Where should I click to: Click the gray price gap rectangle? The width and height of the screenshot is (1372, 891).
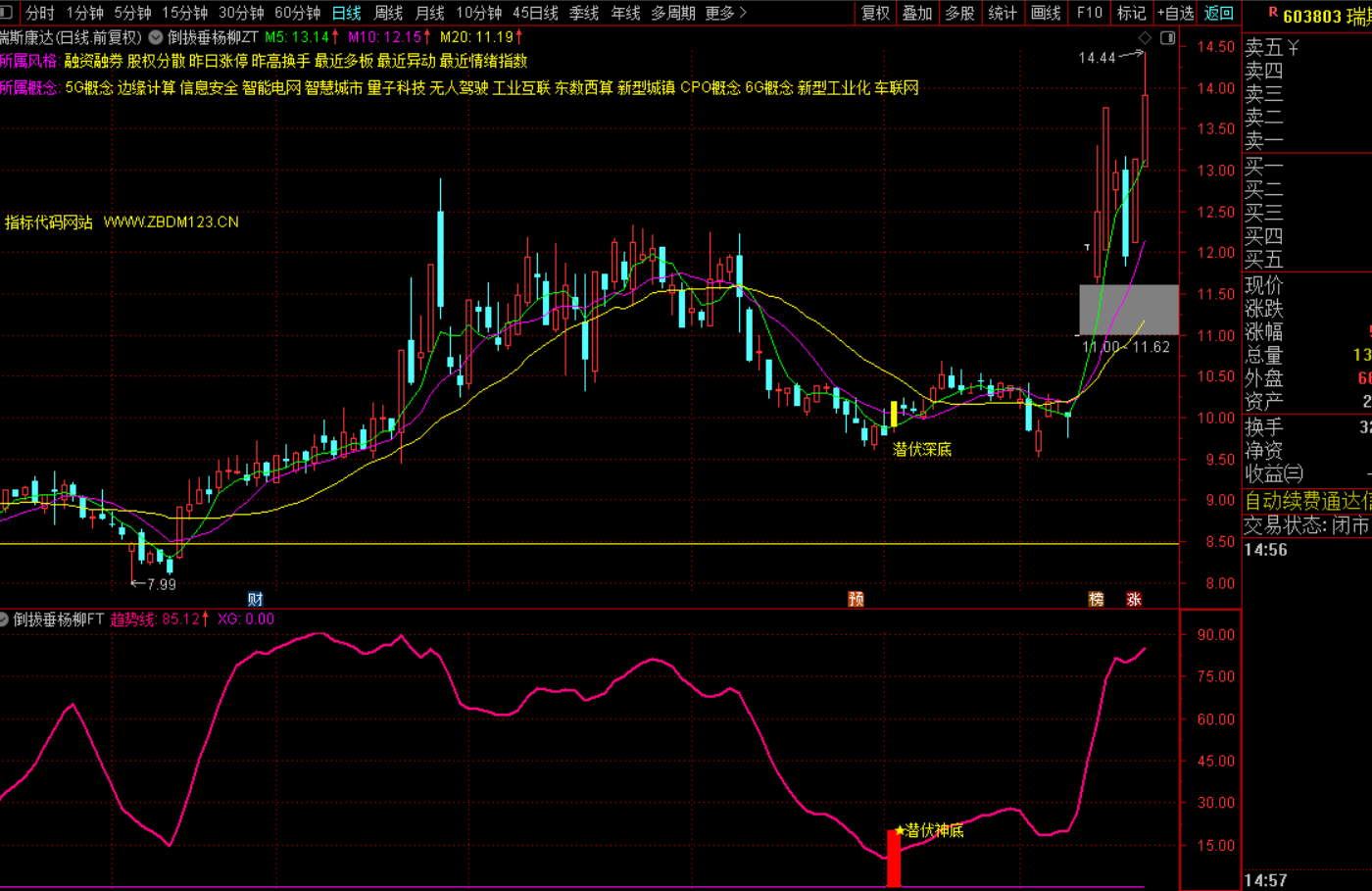[1129, 310]
